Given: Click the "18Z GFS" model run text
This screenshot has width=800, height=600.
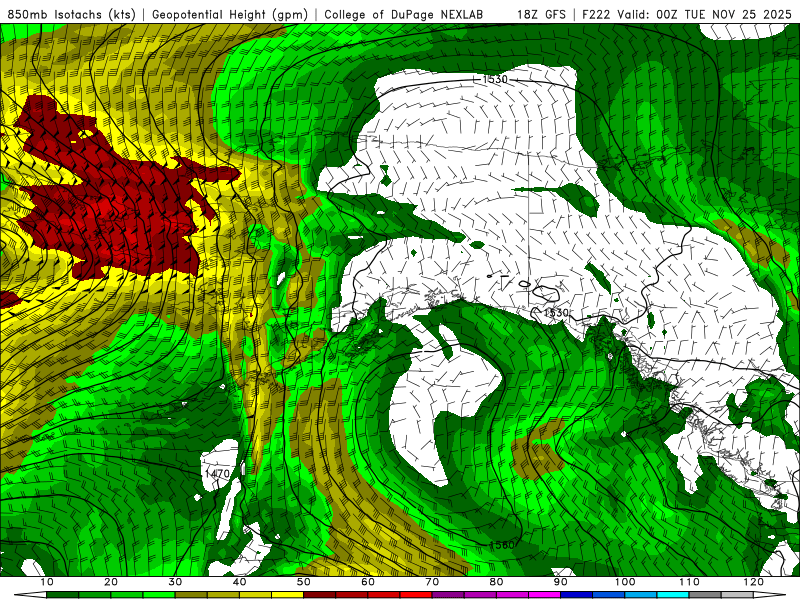Looking at the screenshot, I should [x=541, y=14].
